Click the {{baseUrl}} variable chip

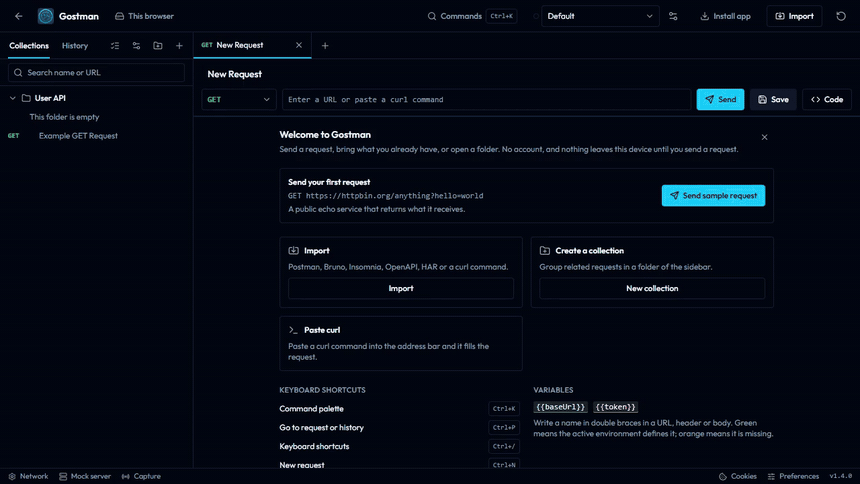click(561, 407)
